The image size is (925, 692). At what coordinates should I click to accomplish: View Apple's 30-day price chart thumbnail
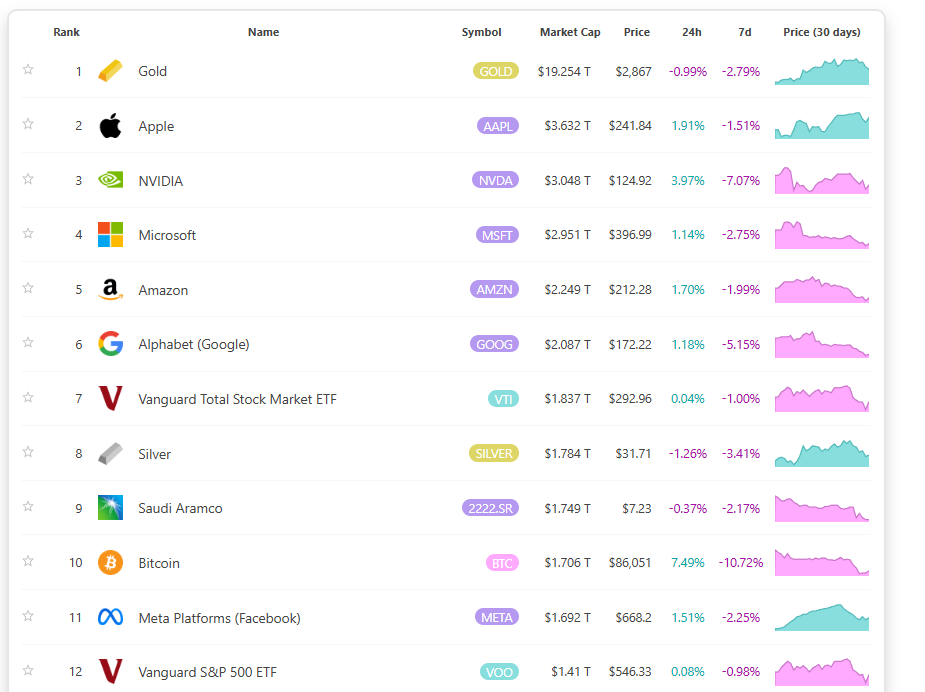coord(822,126)
